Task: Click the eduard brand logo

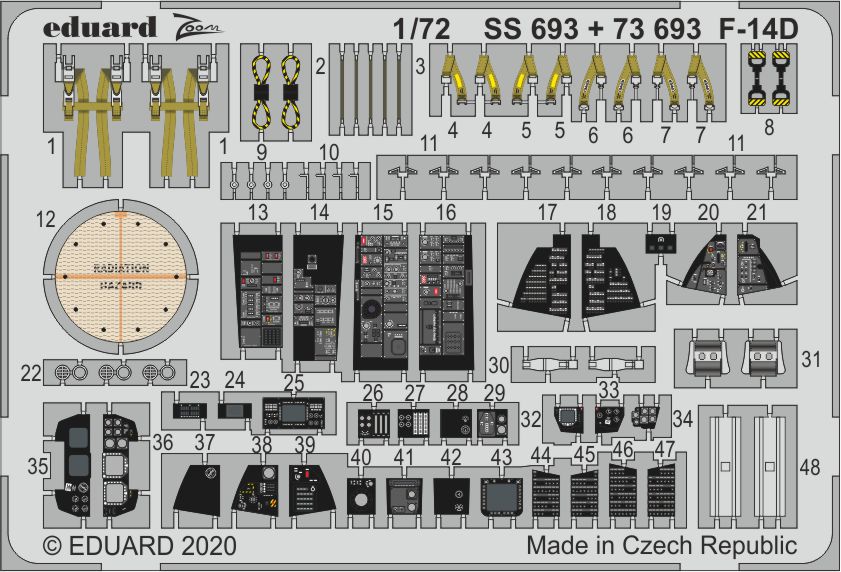Action: 99,28
